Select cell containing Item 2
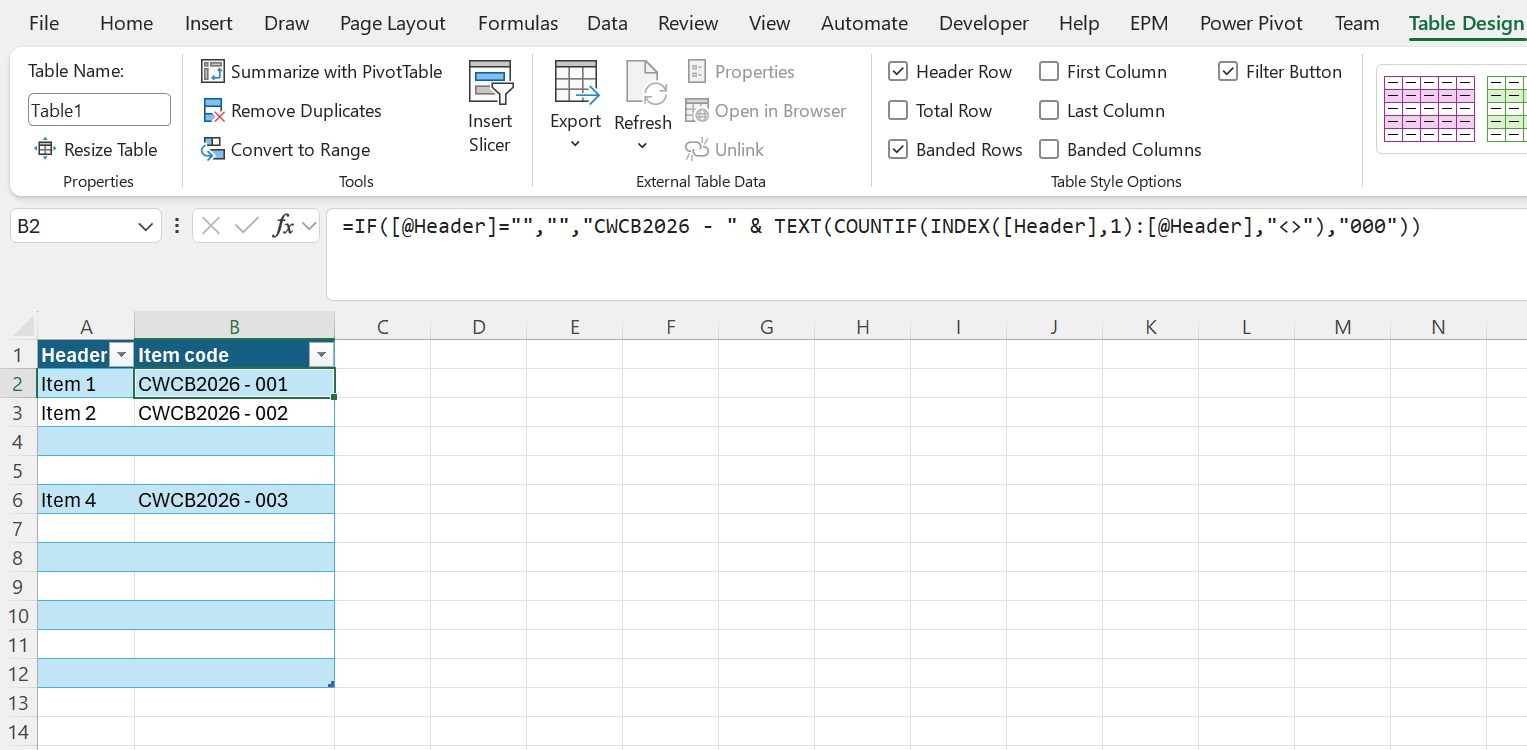The image size is (1527, 750). point(86,413)
